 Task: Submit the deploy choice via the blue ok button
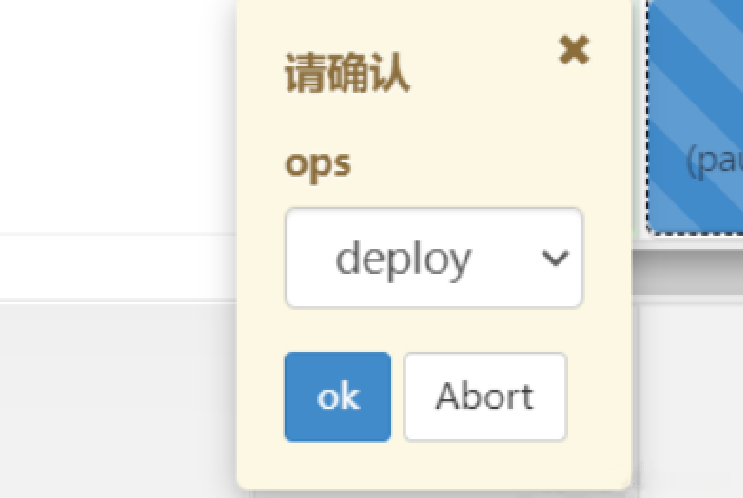337,397
